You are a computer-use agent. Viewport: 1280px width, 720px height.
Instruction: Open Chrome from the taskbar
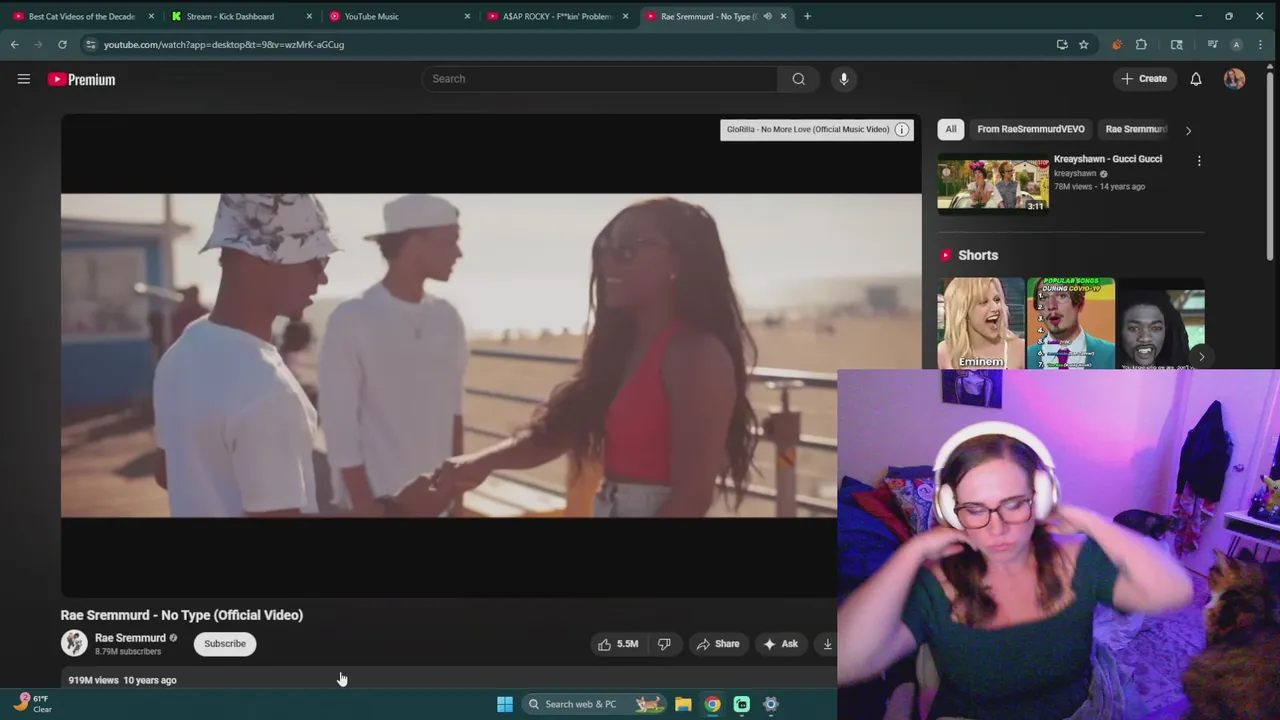pos(712,704)
